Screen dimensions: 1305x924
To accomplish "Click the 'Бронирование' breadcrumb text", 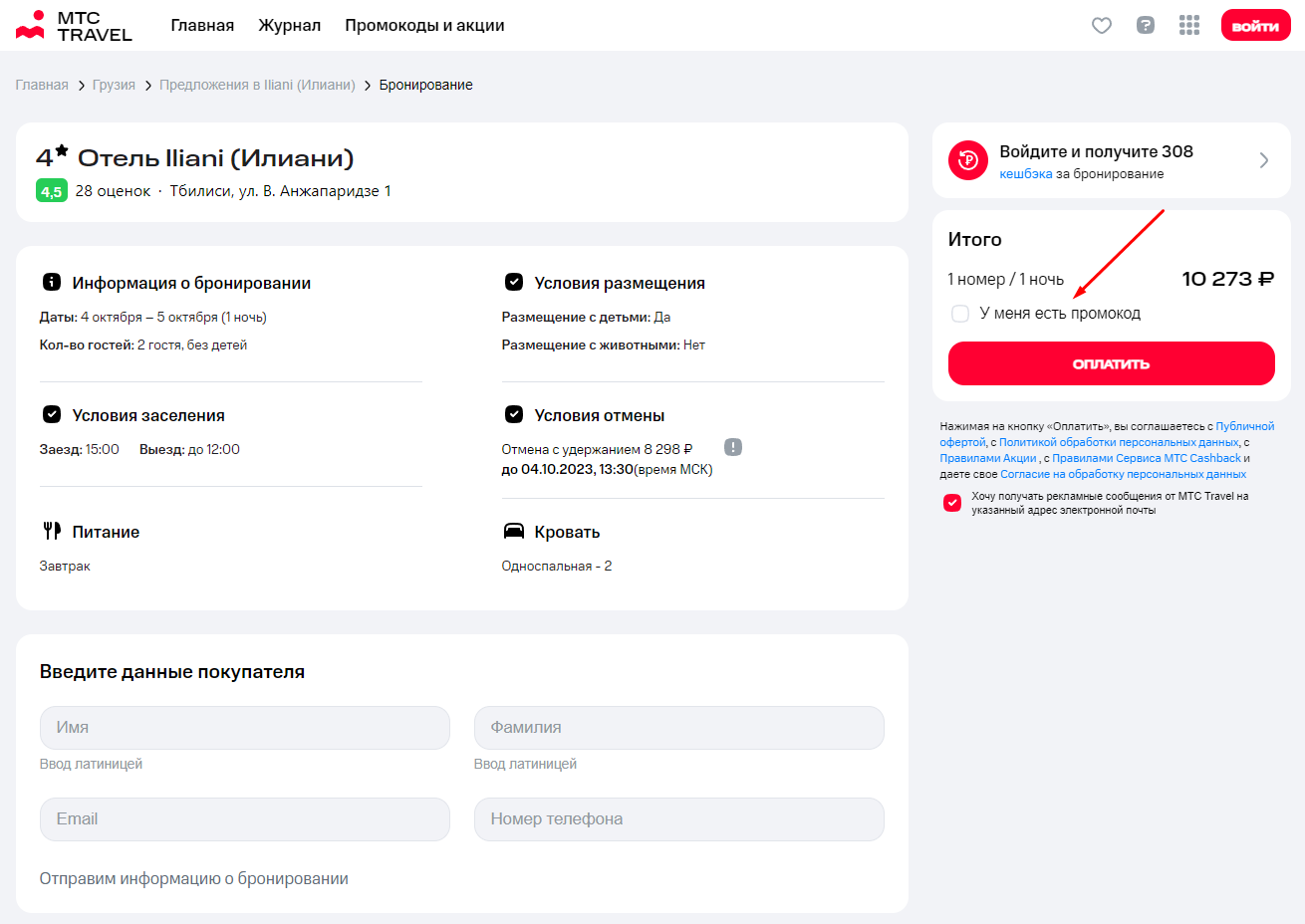I will 425,85.
